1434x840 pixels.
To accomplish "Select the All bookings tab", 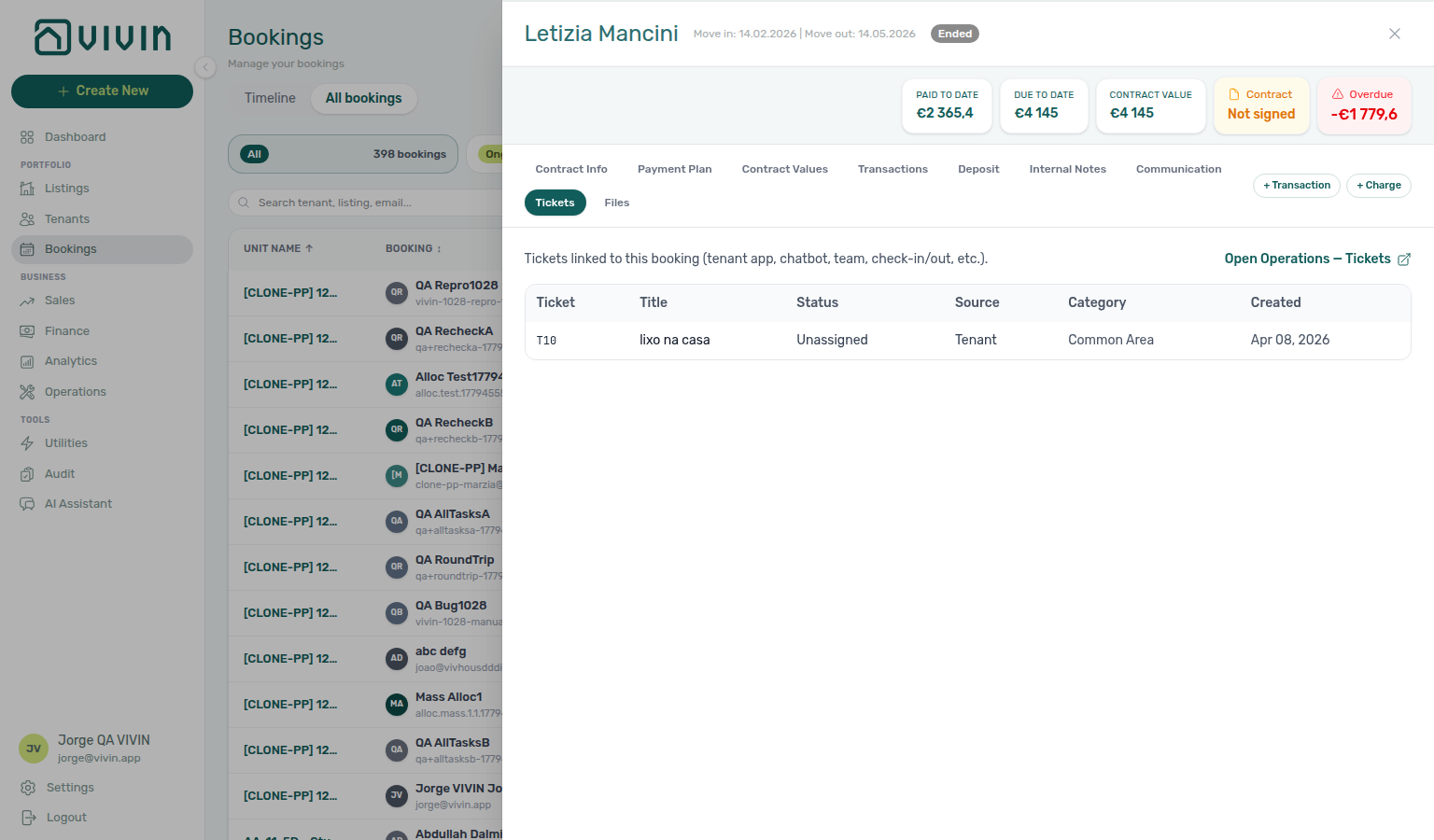I will [364, 98].
